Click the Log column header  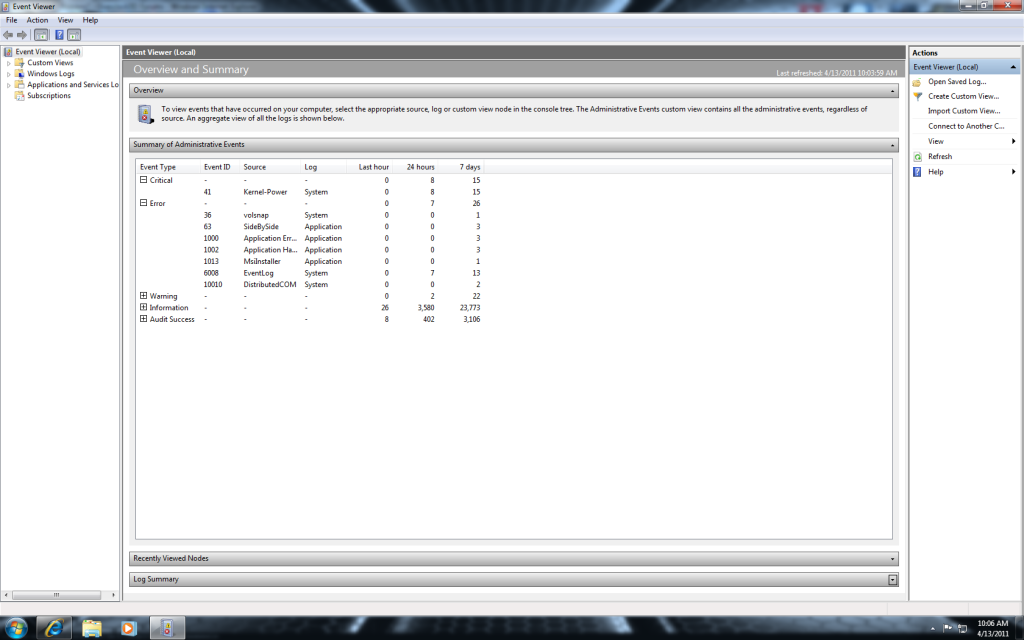(x=323, y=167)
